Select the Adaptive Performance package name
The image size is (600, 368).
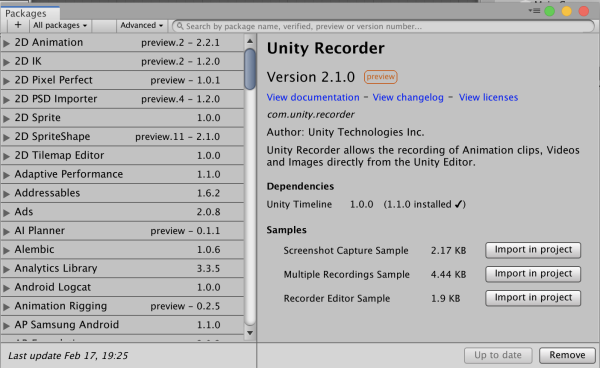click(x=69, y=174)
